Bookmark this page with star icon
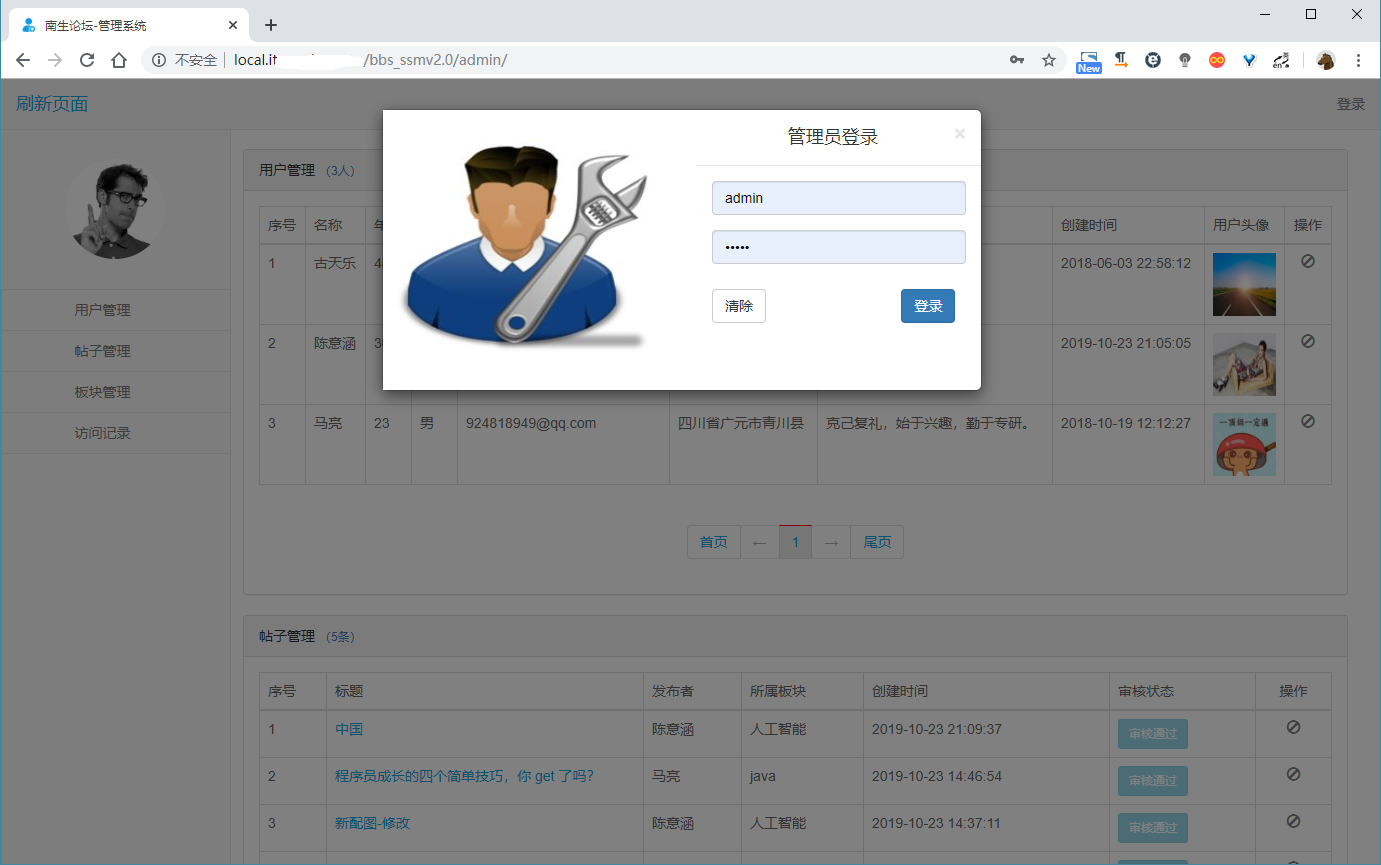 [1049, 60]
